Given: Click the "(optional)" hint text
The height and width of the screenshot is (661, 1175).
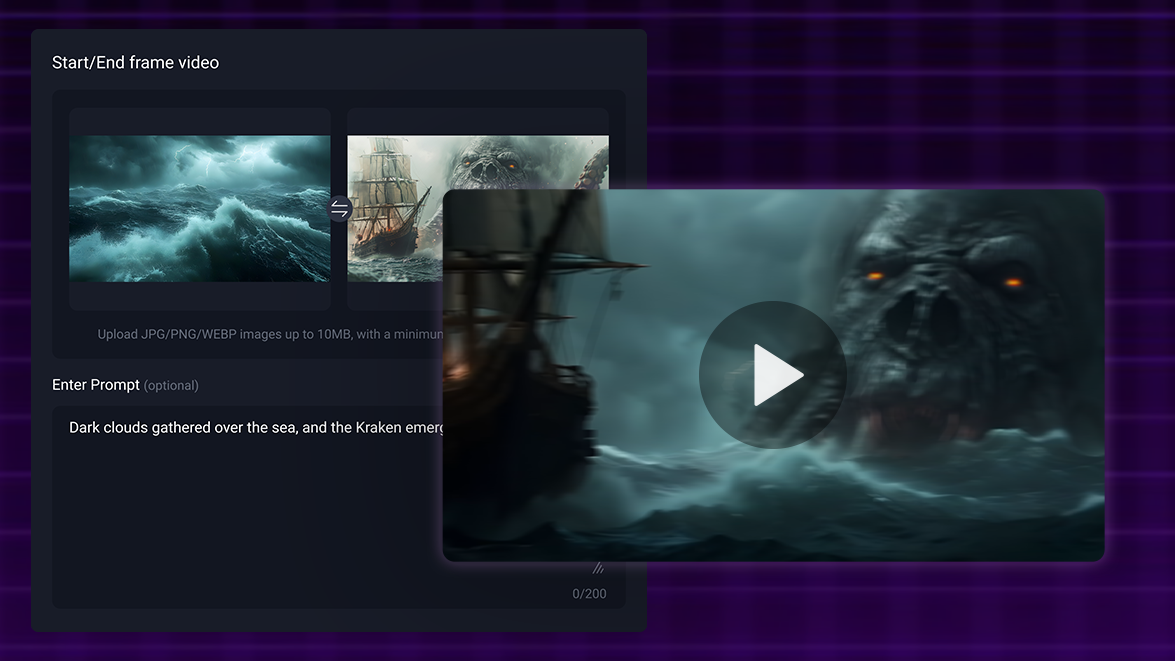Looking at the screenshot, I should pos(171,386).
